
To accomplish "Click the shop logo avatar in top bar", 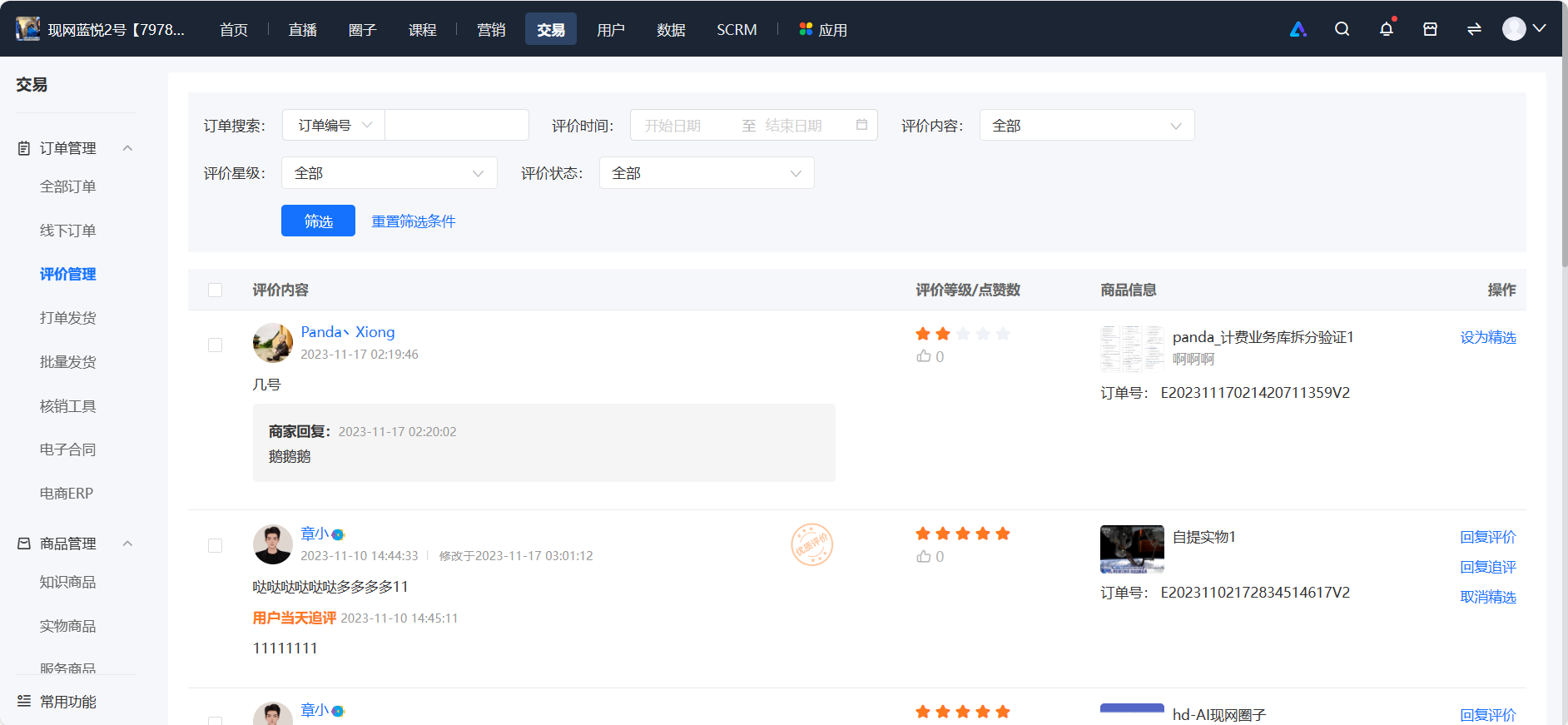I will [x=27, y=29].
